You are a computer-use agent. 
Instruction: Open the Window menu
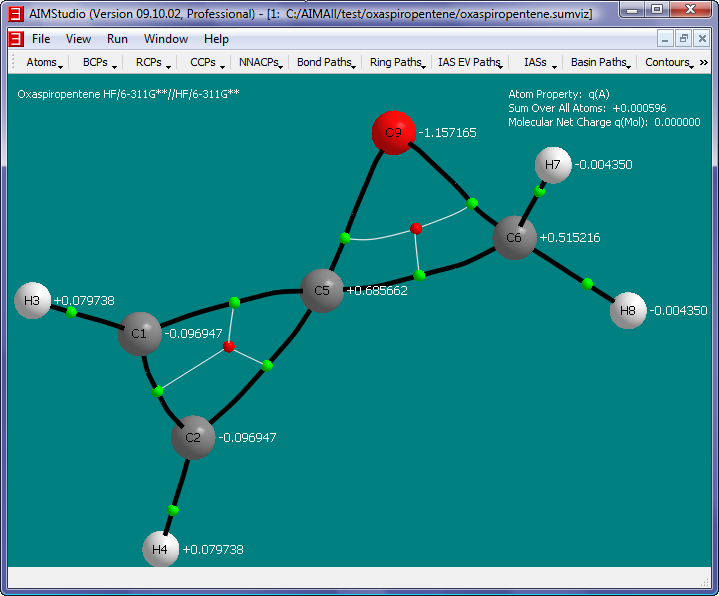[165, 39]
